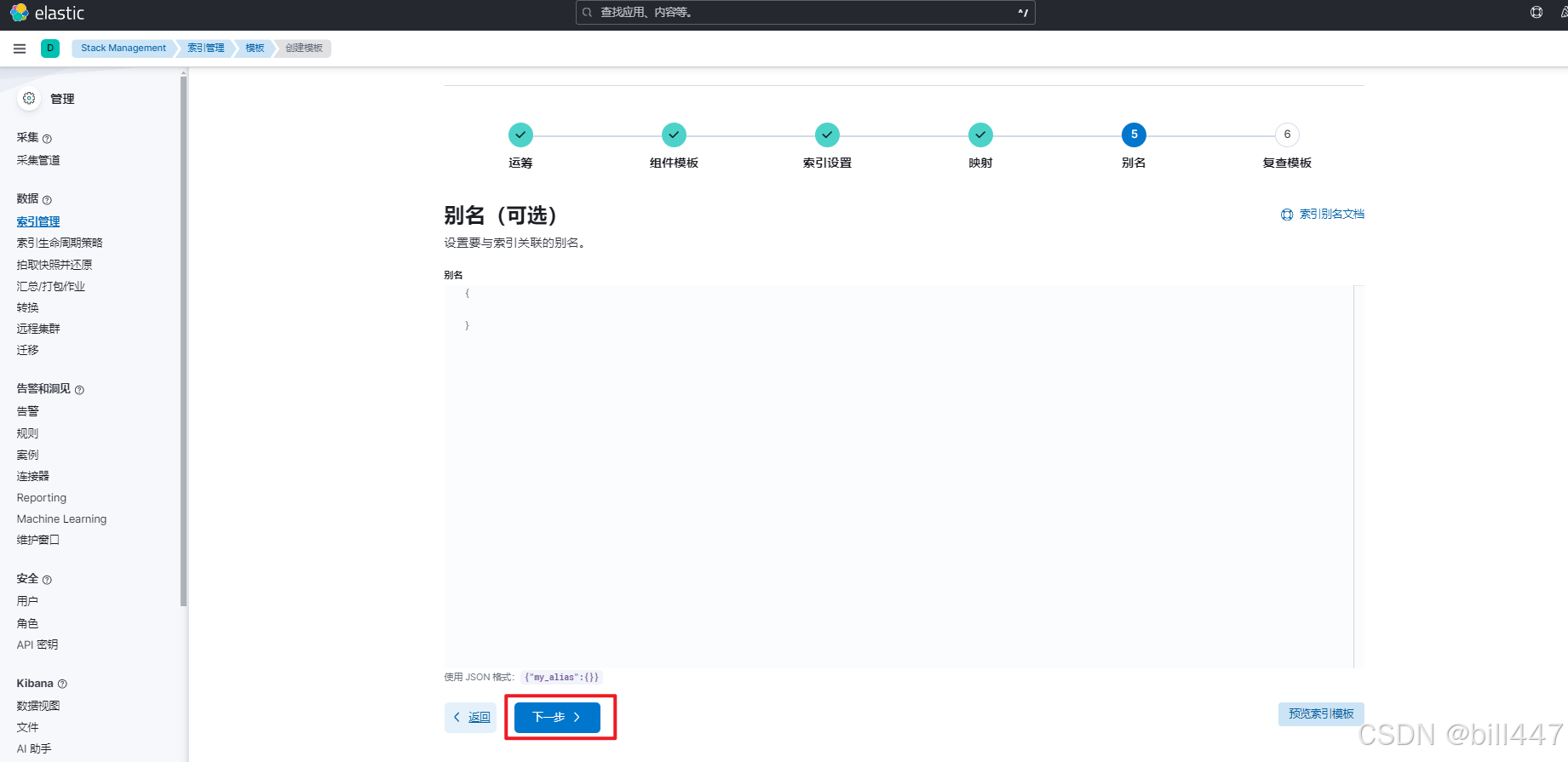
Task: Click the 预览索引模板 button
Action: click(x=1321, y=713)
